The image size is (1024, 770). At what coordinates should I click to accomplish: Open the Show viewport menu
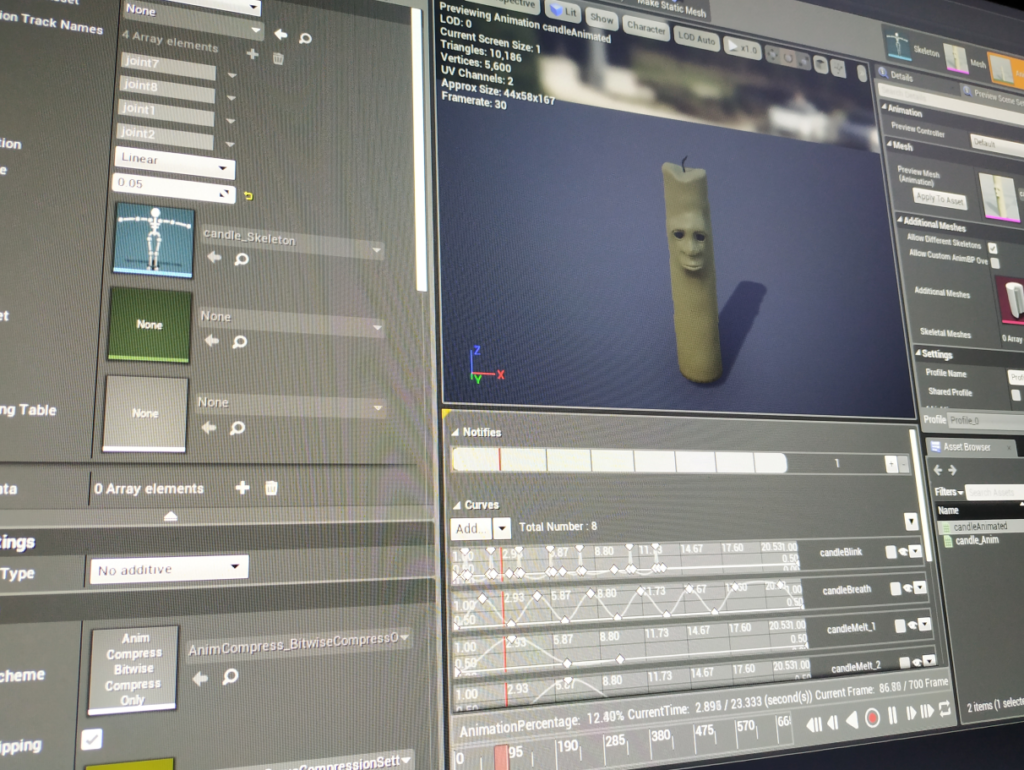(601, 19)
